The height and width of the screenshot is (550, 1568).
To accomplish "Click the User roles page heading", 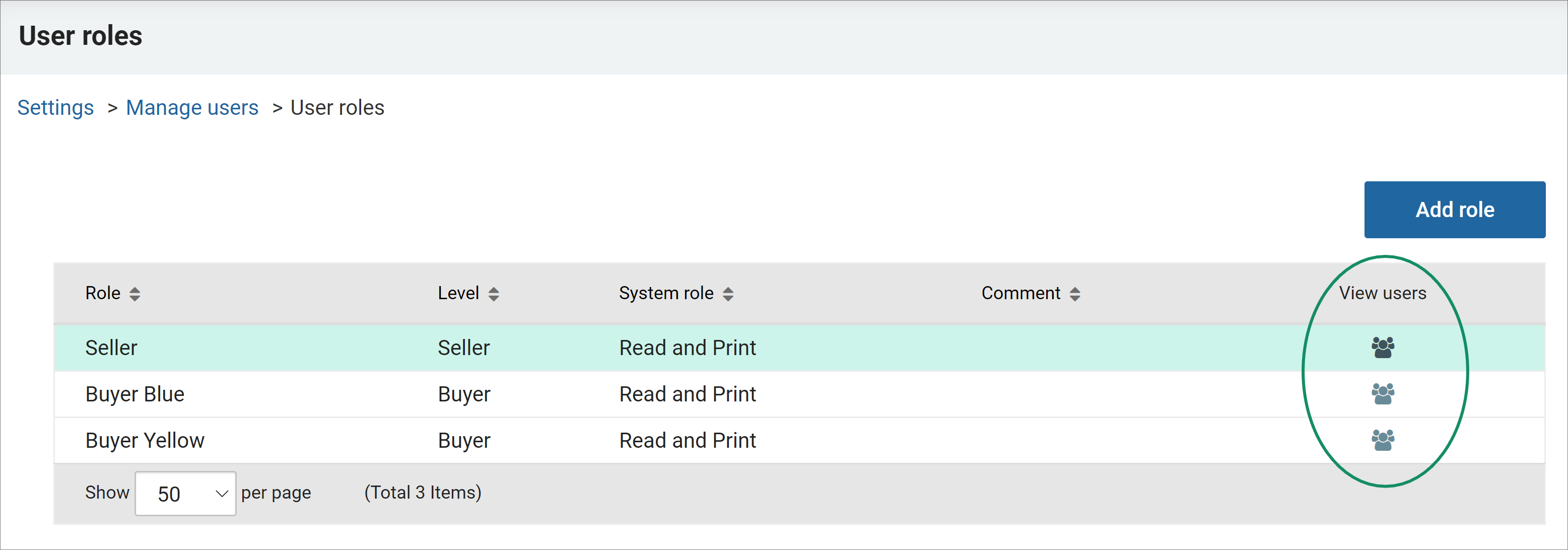I will point(81,35).
